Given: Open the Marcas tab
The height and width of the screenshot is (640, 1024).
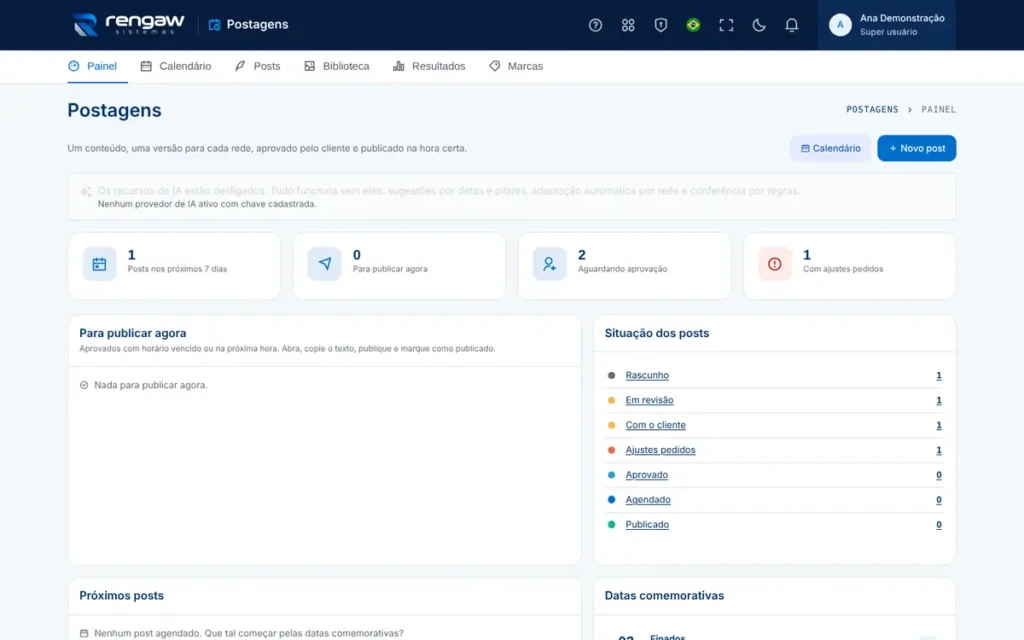Looking at the screenshot, I should pos(516,66).
